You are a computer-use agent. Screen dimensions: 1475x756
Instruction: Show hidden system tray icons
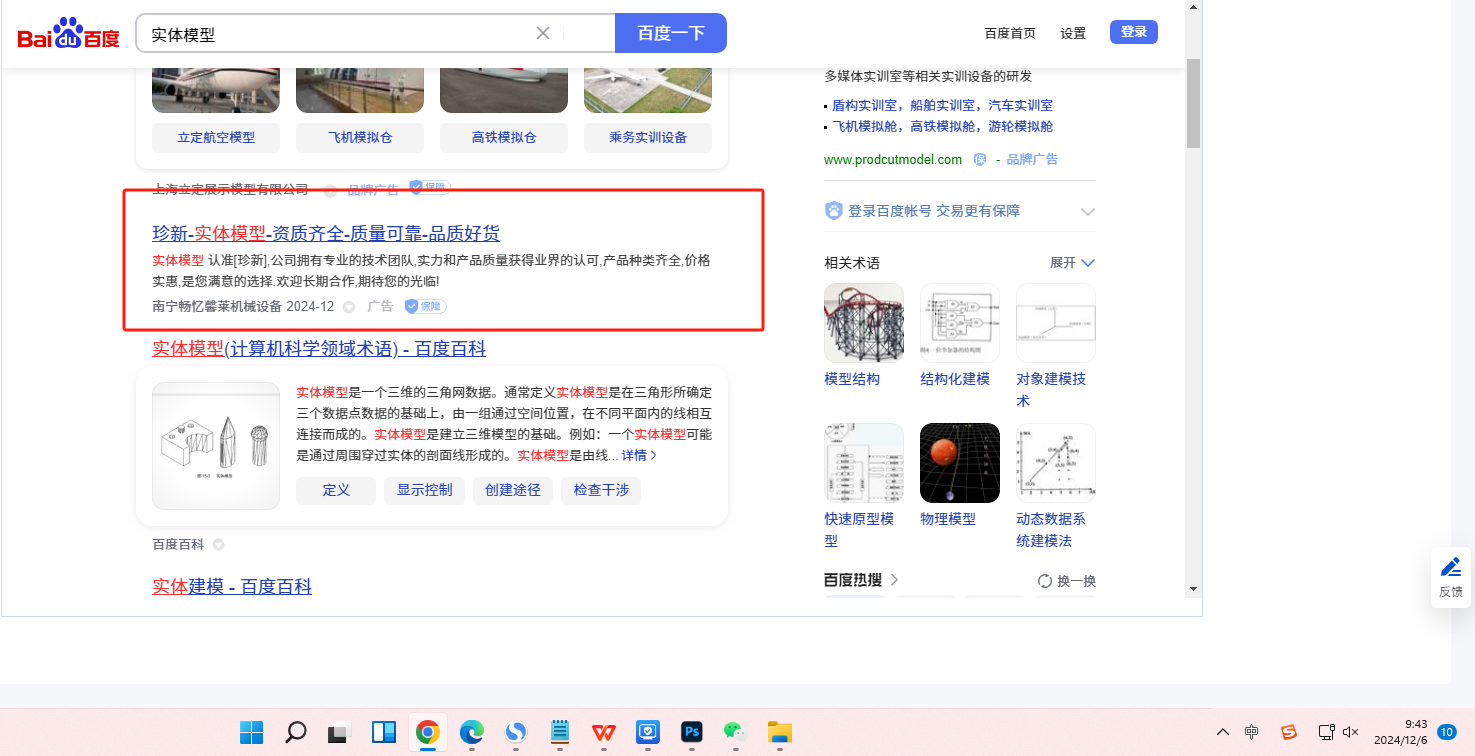point(1223,732)
